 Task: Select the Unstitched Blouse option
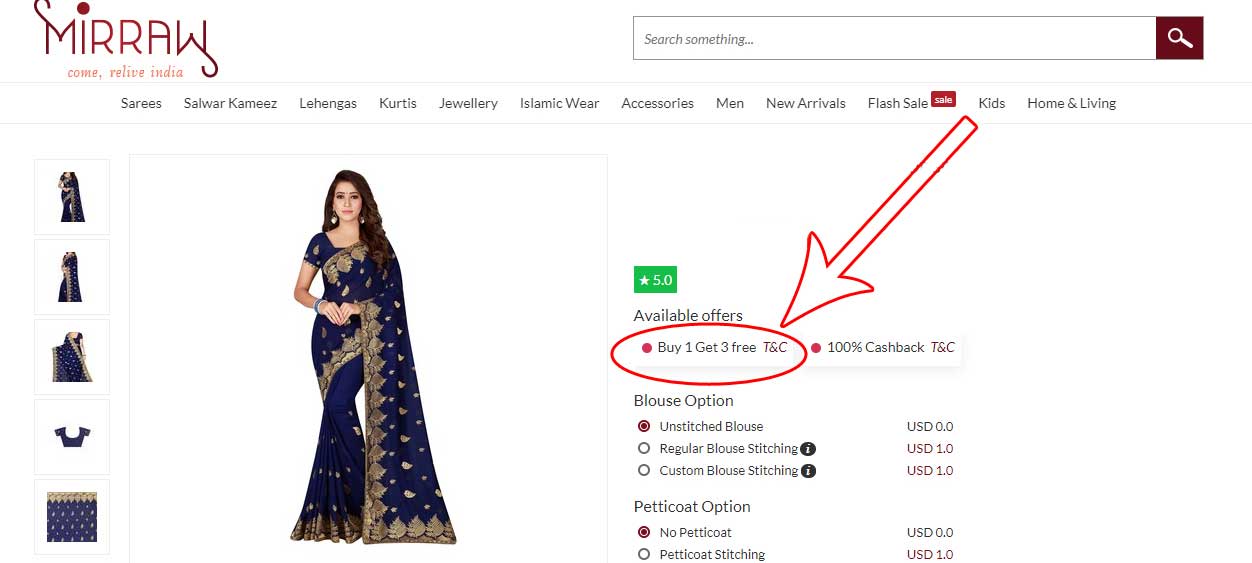pyautogui.click(x=644, y=426)
